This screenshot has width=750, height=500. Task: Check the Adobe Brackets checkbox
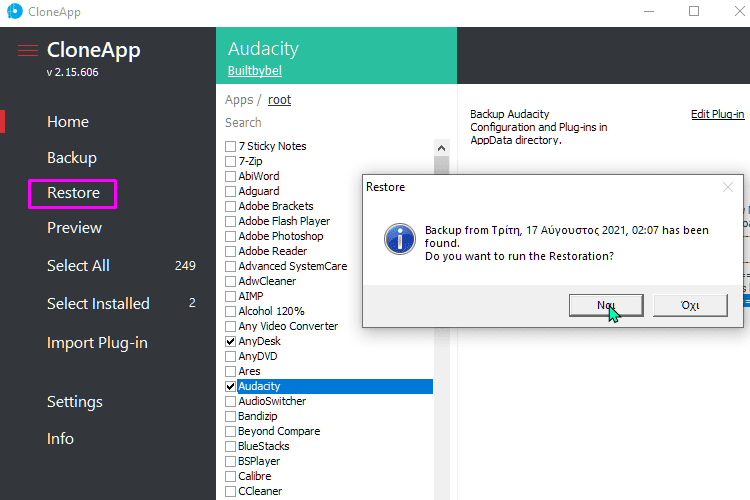pyautogui.click(x=231, y=206)
